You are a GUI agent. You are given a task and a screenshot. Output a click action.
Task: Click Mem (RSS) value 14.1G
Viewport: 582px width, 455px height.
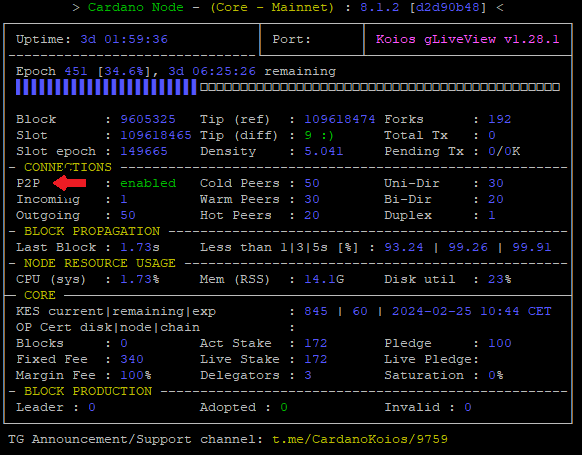(324, 279)
